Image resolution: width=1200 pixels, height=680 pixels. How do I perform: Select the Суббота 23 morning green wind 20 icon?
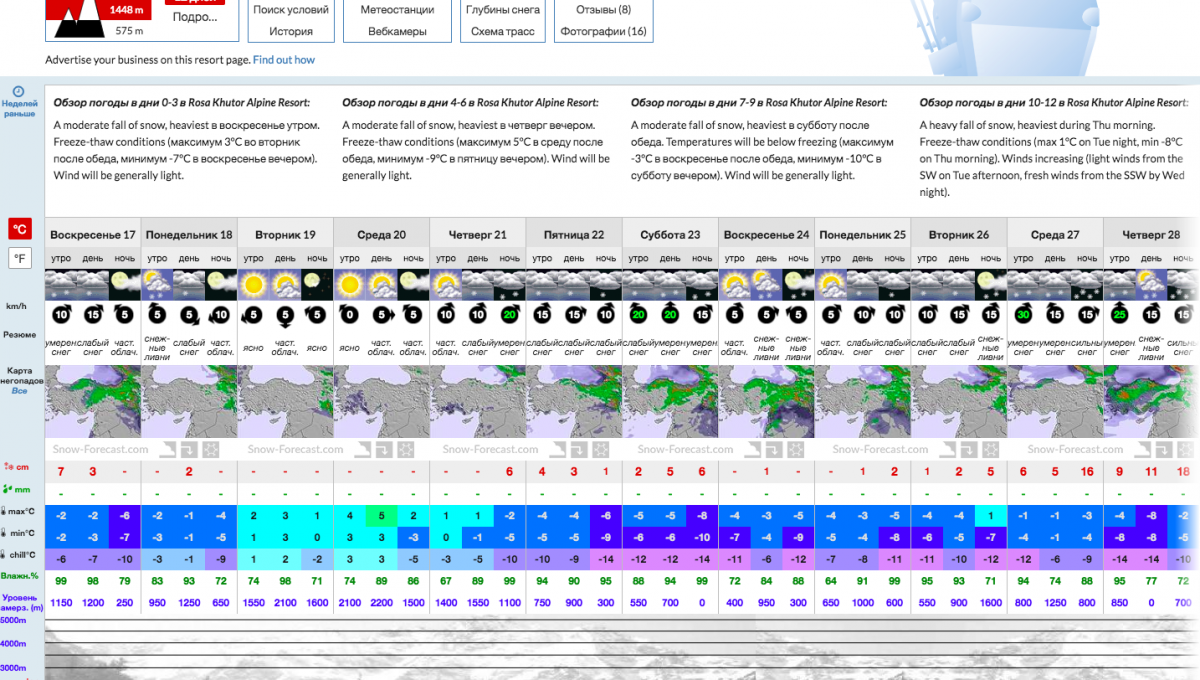pyautogui.click(x=638, y=316)
